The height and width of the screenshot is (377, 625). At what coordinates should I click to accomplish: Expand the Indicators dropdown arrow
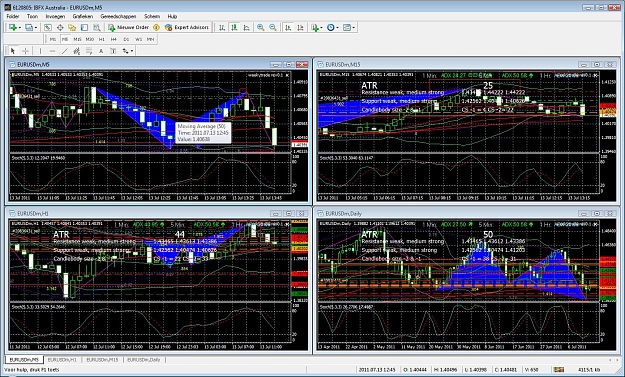point(321,27)
